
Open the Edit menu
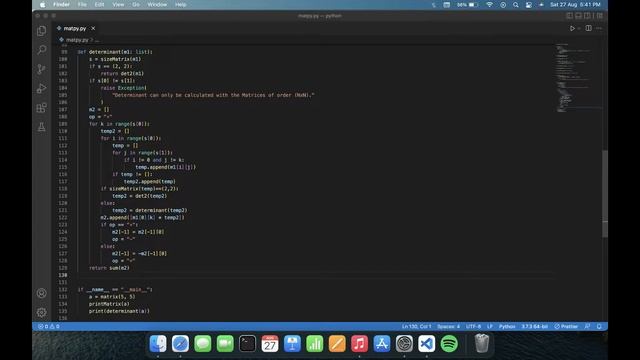(x=100, y=5)
